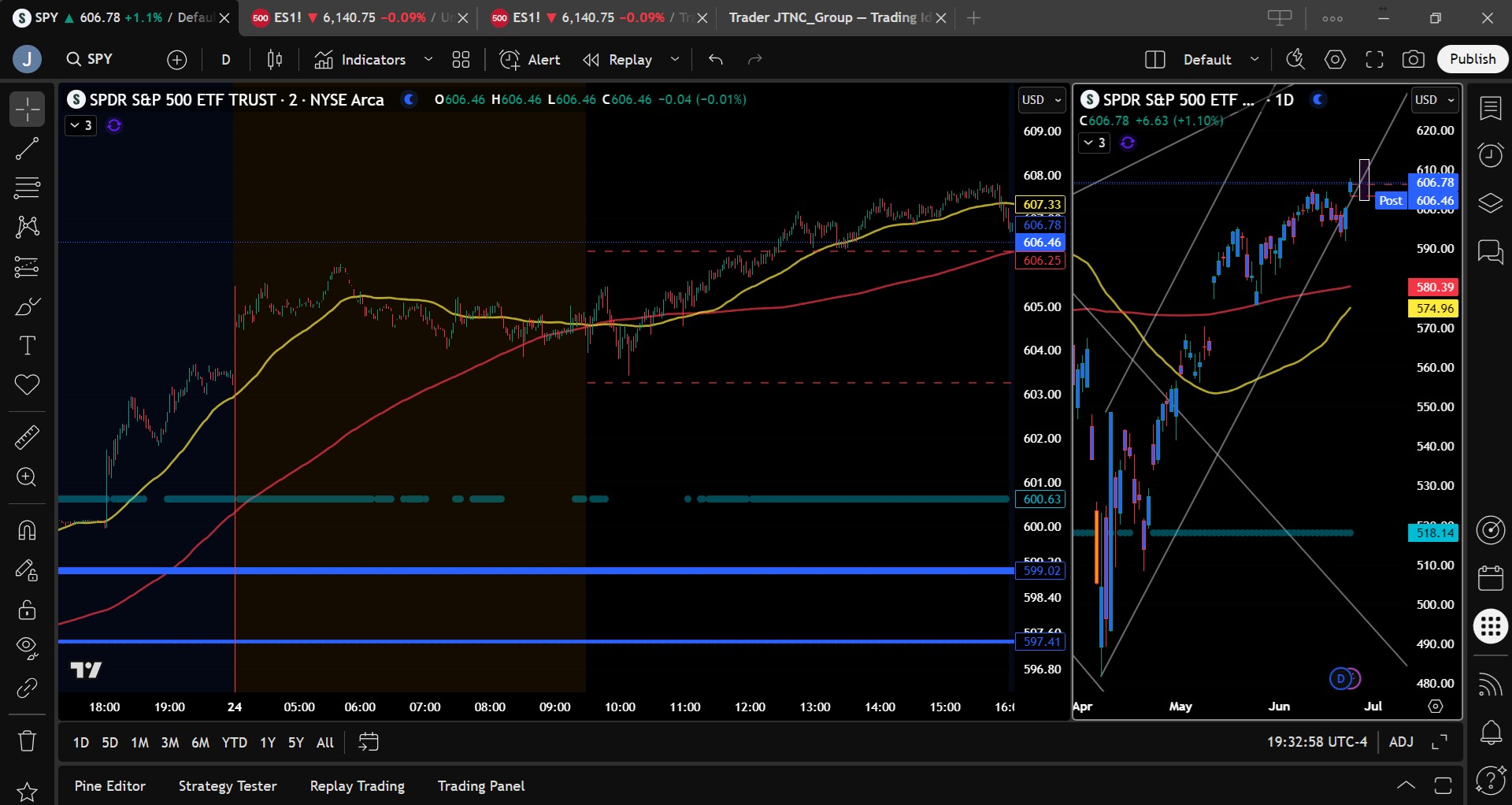Screen dimensions: 1512x805
Task: Open the Strategy Tester tab
Action: point(228,786)
